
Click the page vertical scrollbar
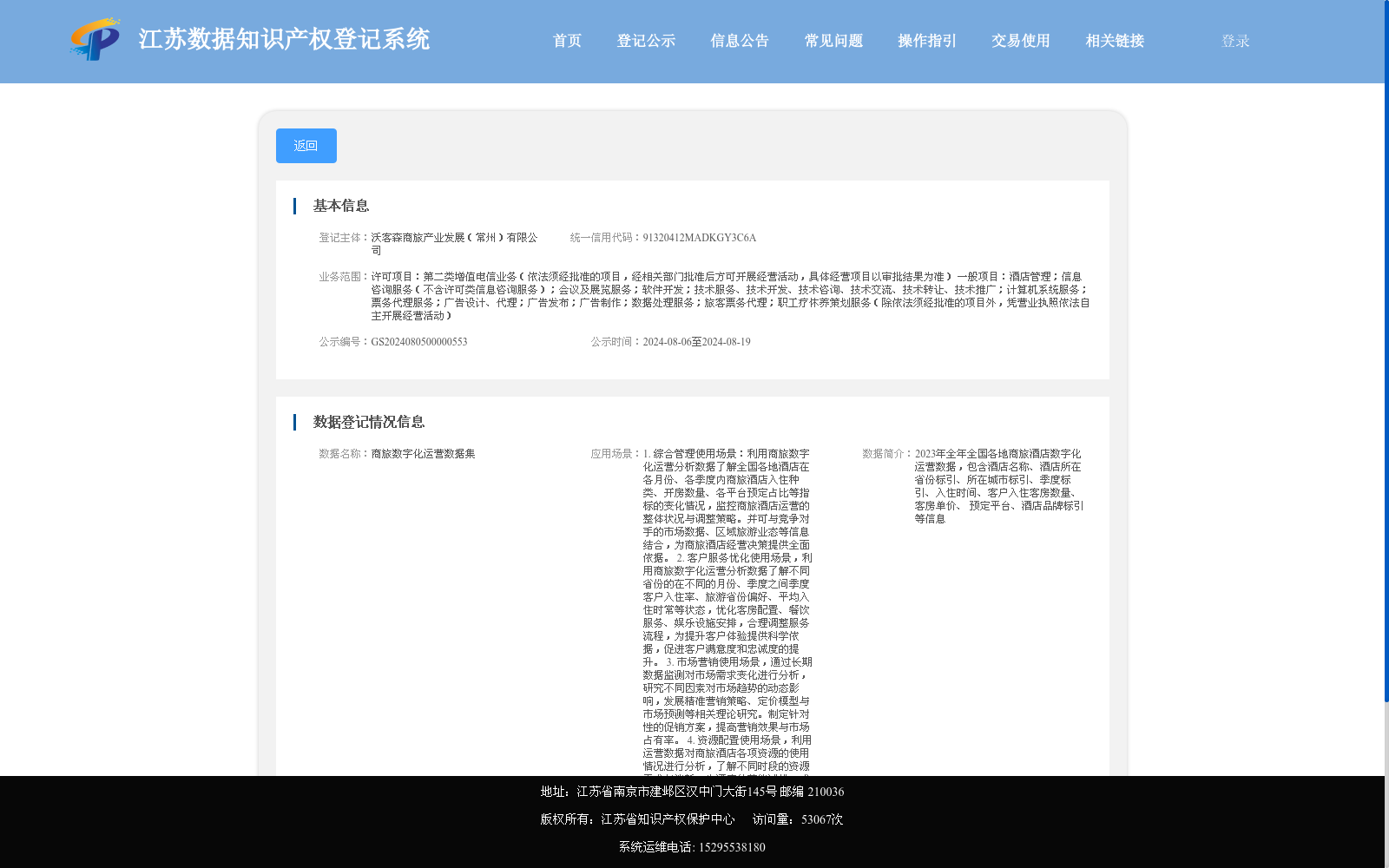tap(1386, 352)
